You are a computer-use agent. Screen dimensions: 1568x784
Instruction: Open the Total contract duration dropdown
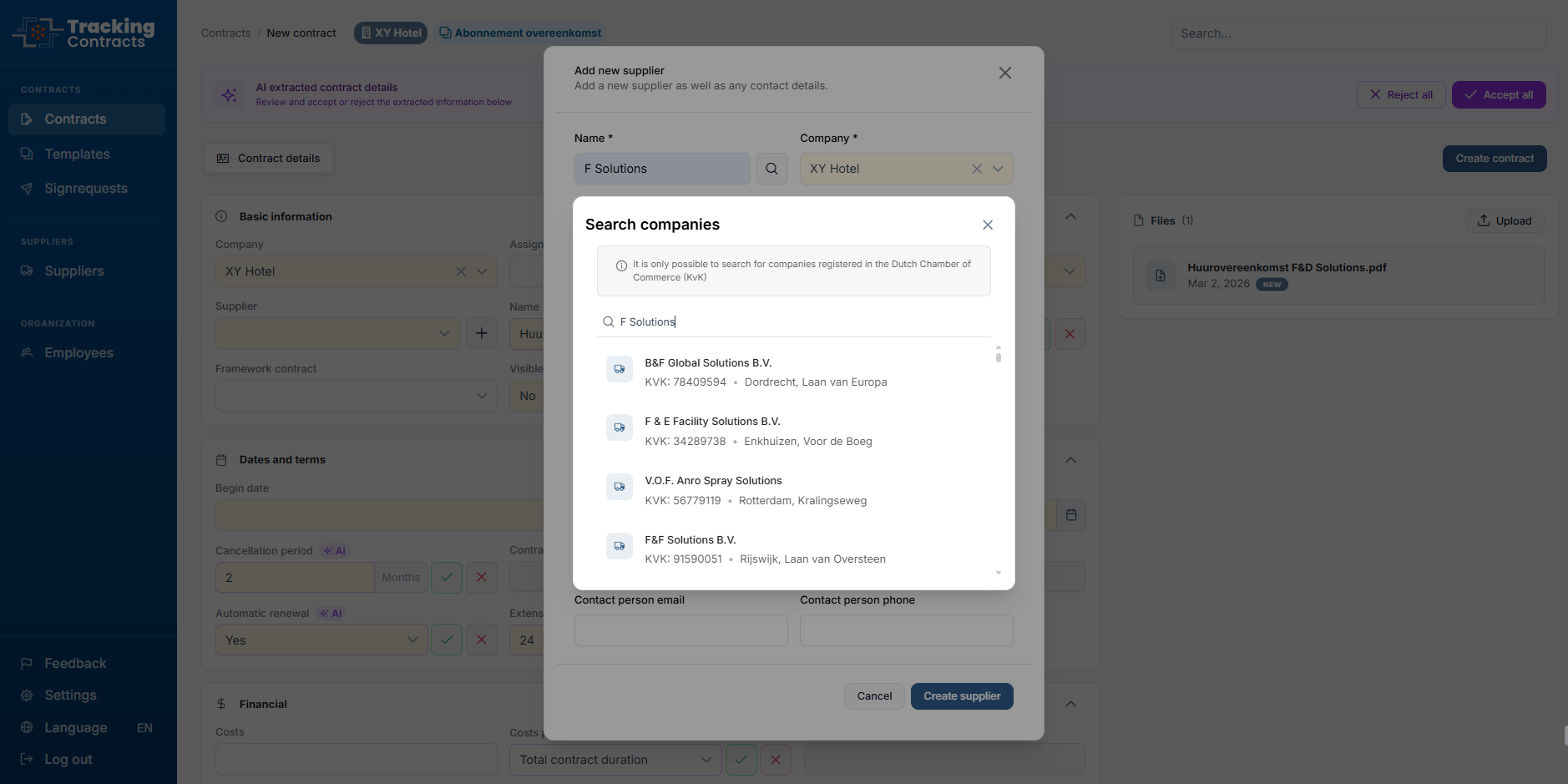point(615,760)
